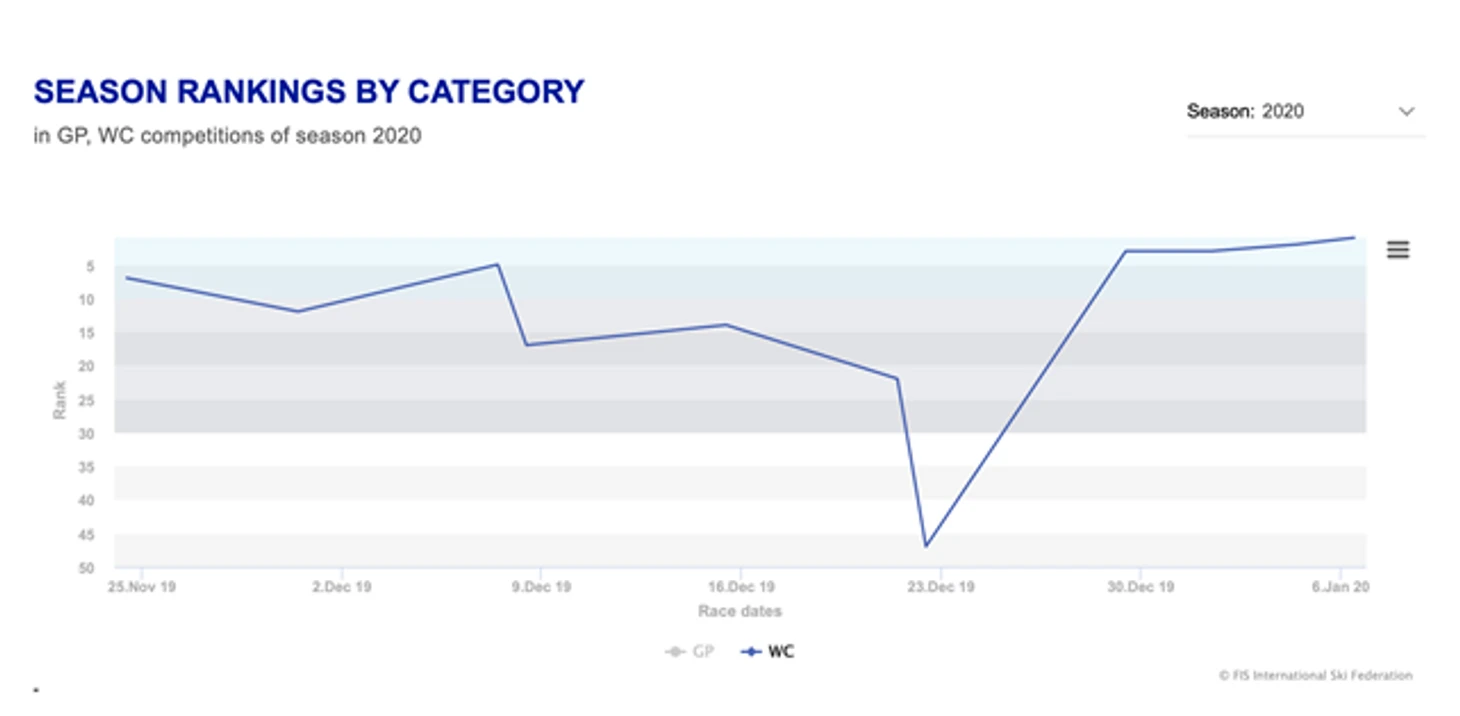Click the rank 12 dip before 2 Dec
This screenshot has height=716, width=1460.
[x=297, y=311]
